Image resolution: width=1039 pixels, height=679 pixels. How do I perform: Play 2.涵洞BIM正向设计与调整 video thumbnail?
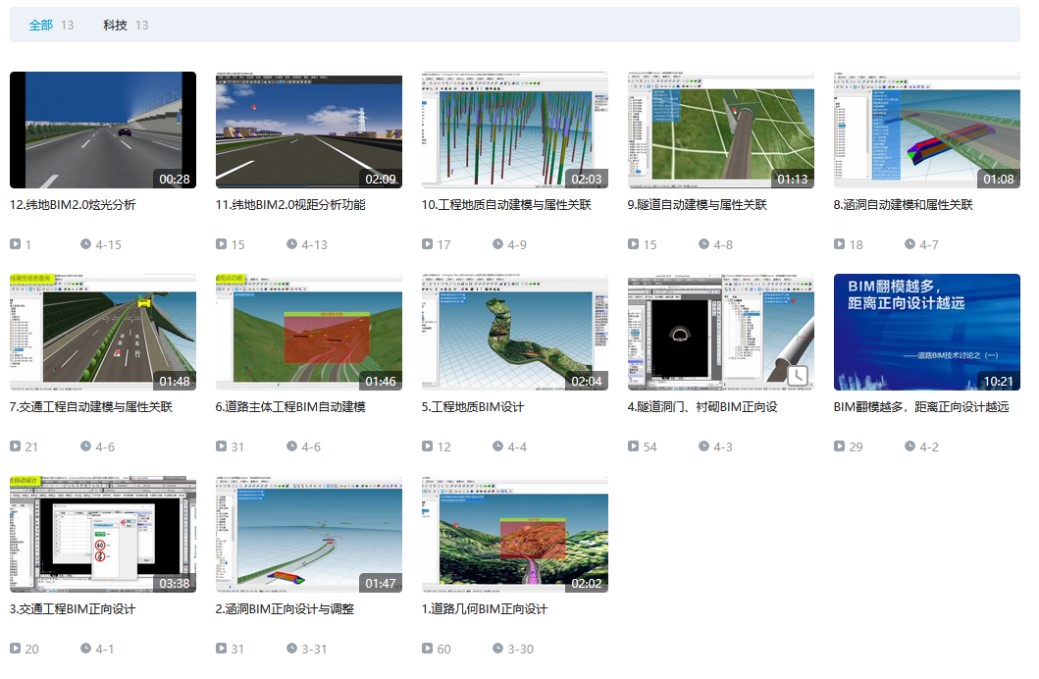coord(309,534)
